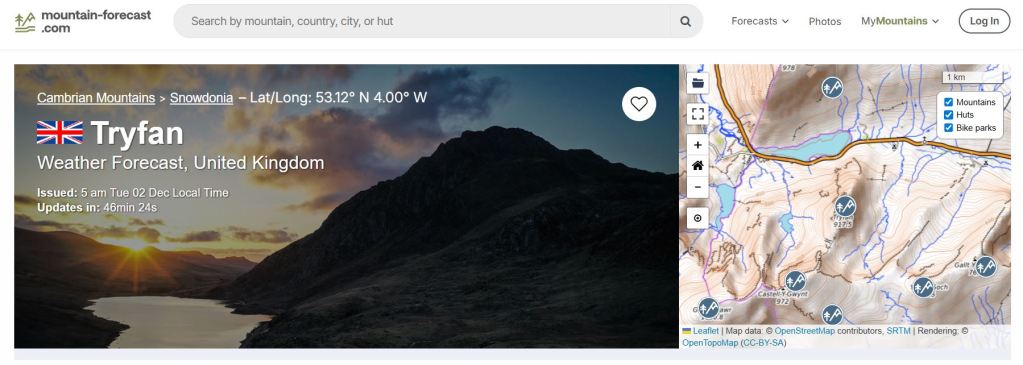The image size is (1023, 365).
Task: Open the SRTM attribution link
Action: pos(898,331)
